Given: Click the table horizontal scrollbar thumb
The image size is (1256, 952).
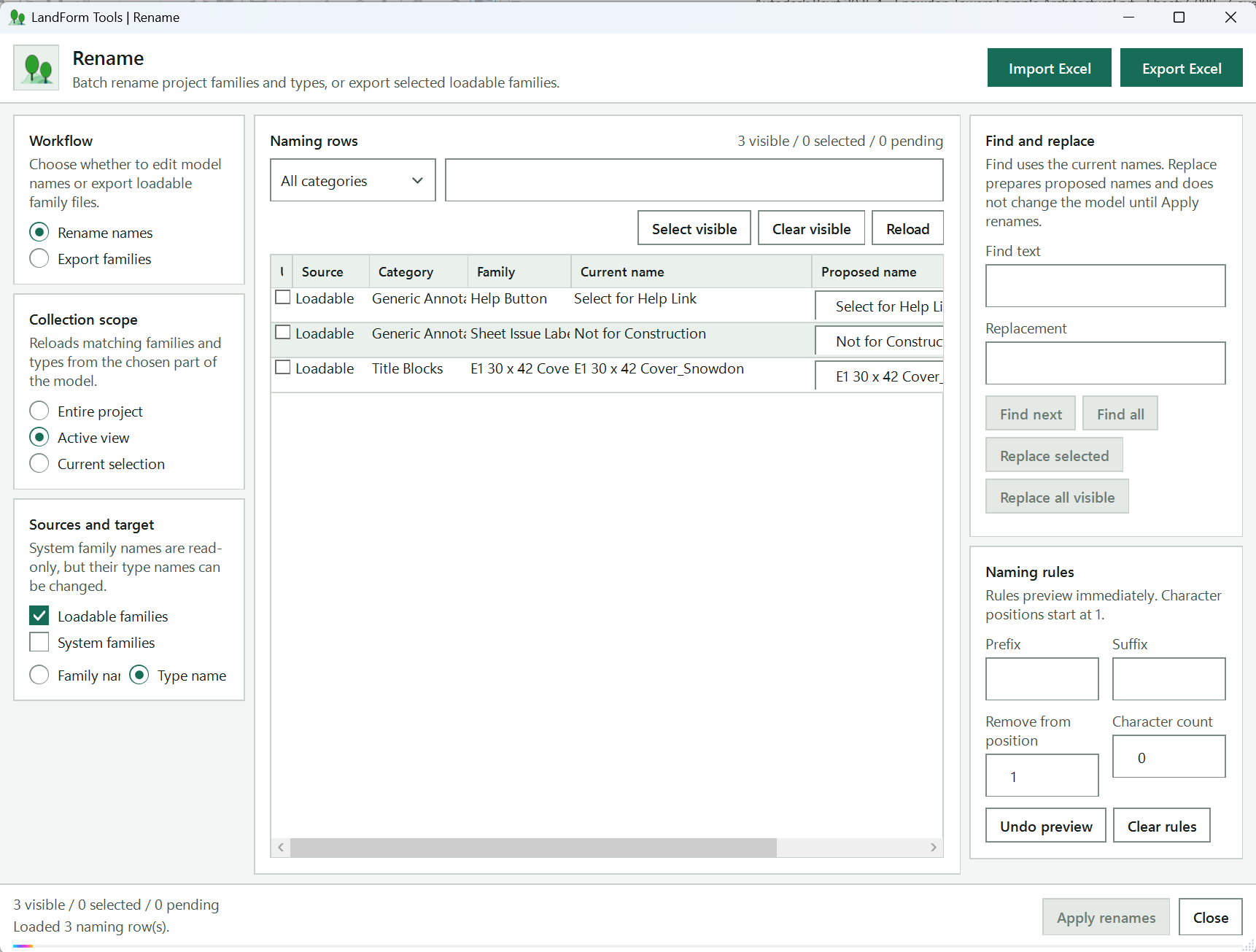Looking at the screenshot, I should (x=533, y=847).
